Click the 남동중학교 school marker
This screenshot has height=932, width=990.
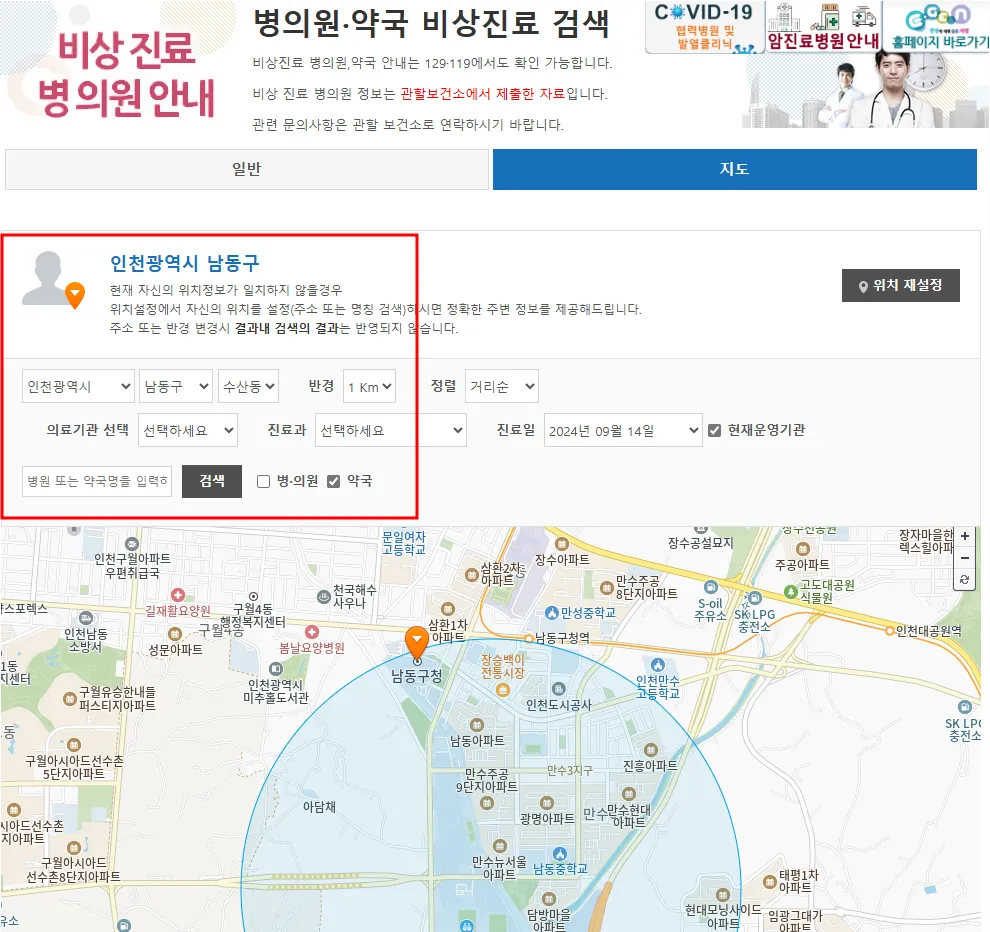pyautogui.click(x=559, y=854)
